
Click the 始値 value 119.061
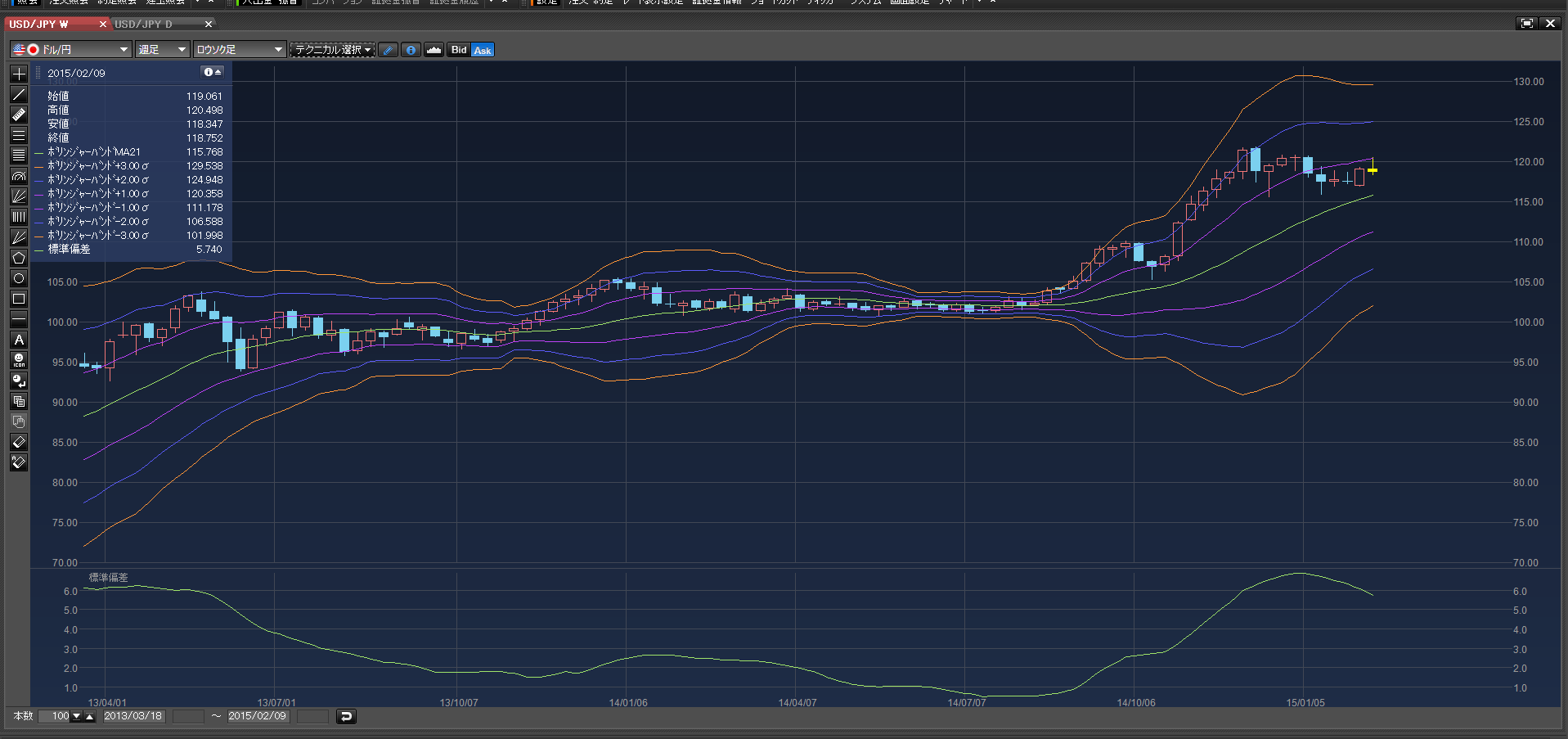[204, 97]
